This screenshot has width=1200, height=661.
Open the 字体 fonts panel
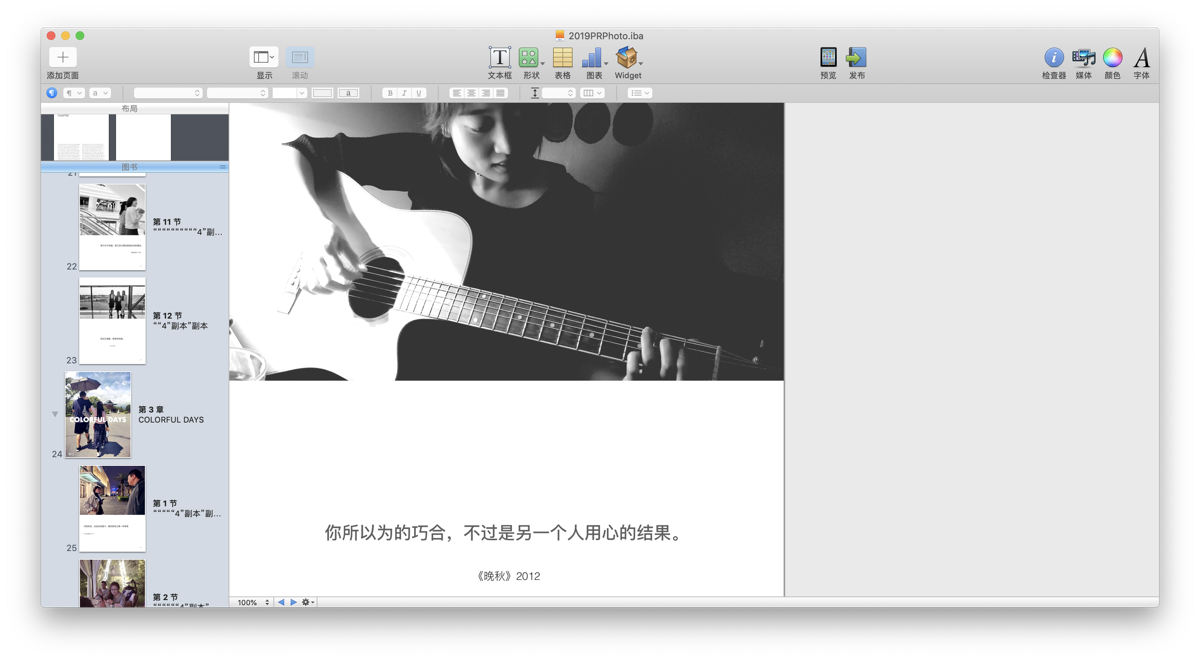(1141, 58)
